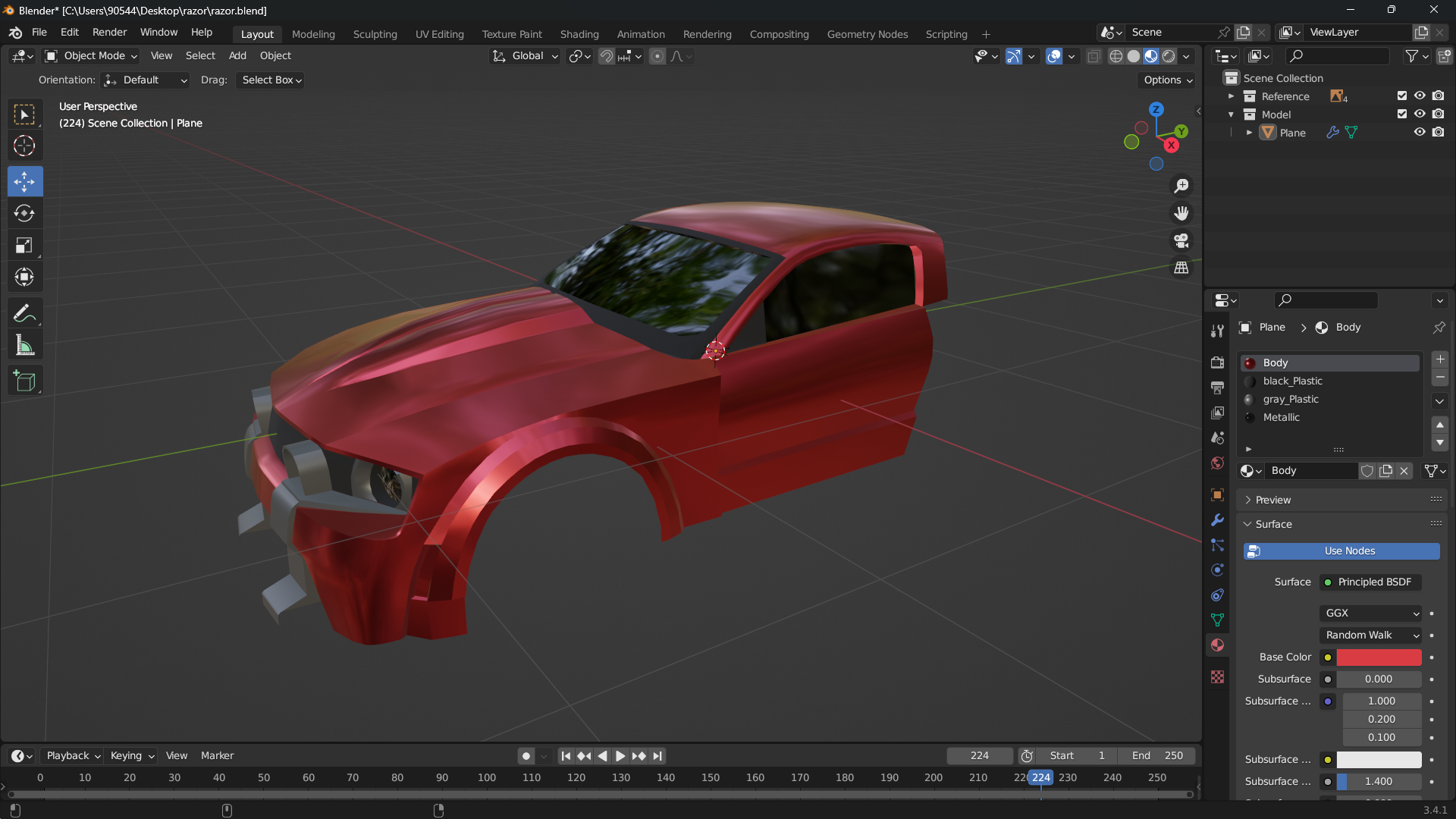Switch to the Shading workspace tab
This screenshot has height=819, width=1456.
(579, 34)
